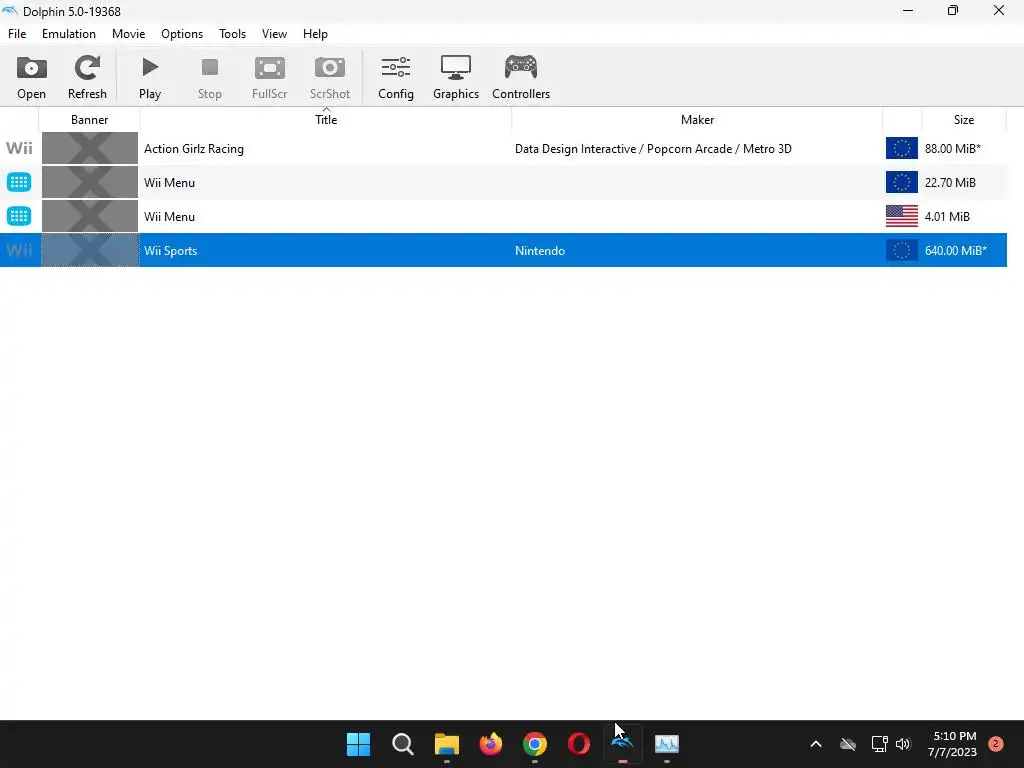
Task: Click the Nintendo maker cell
Action: coord(540,251)
